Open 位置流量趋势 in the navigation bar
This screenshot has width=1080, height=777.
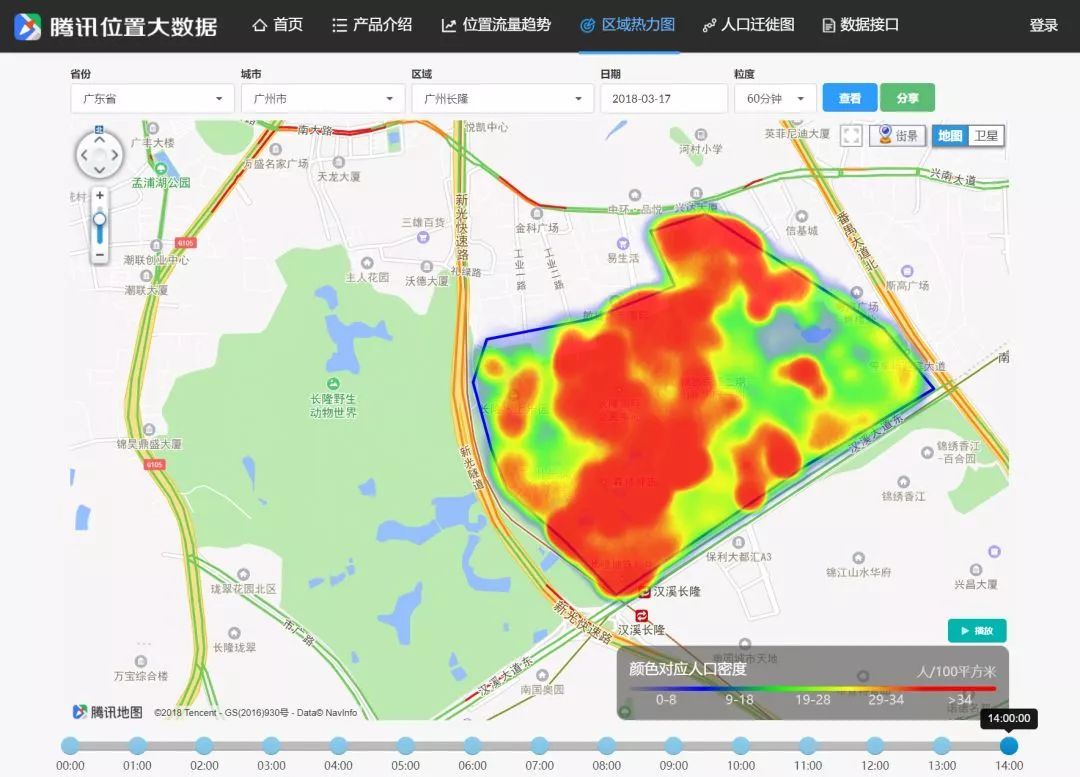[496, 25]
